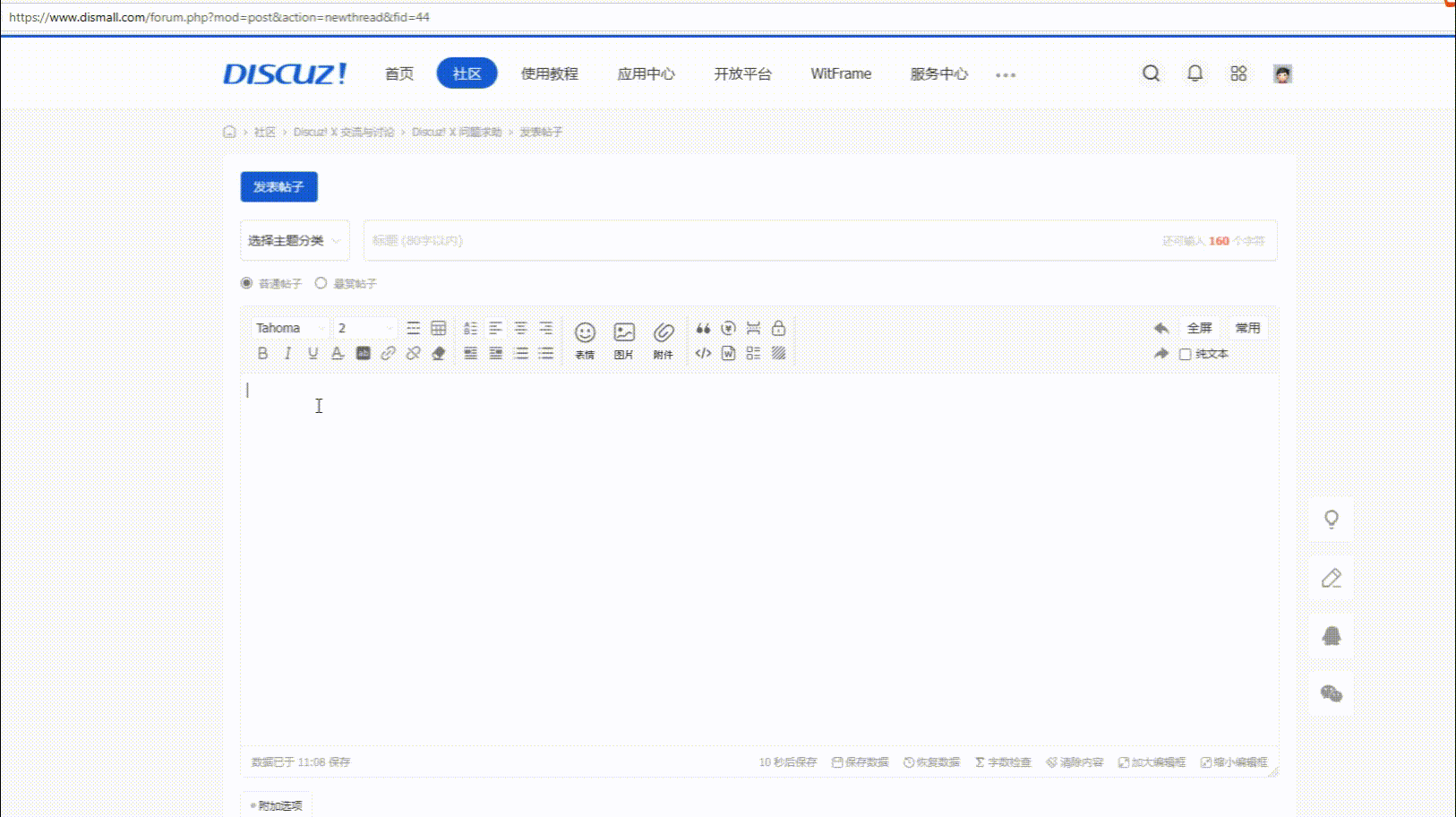
Task: Open notifications bell icon
Action: 1195,73
